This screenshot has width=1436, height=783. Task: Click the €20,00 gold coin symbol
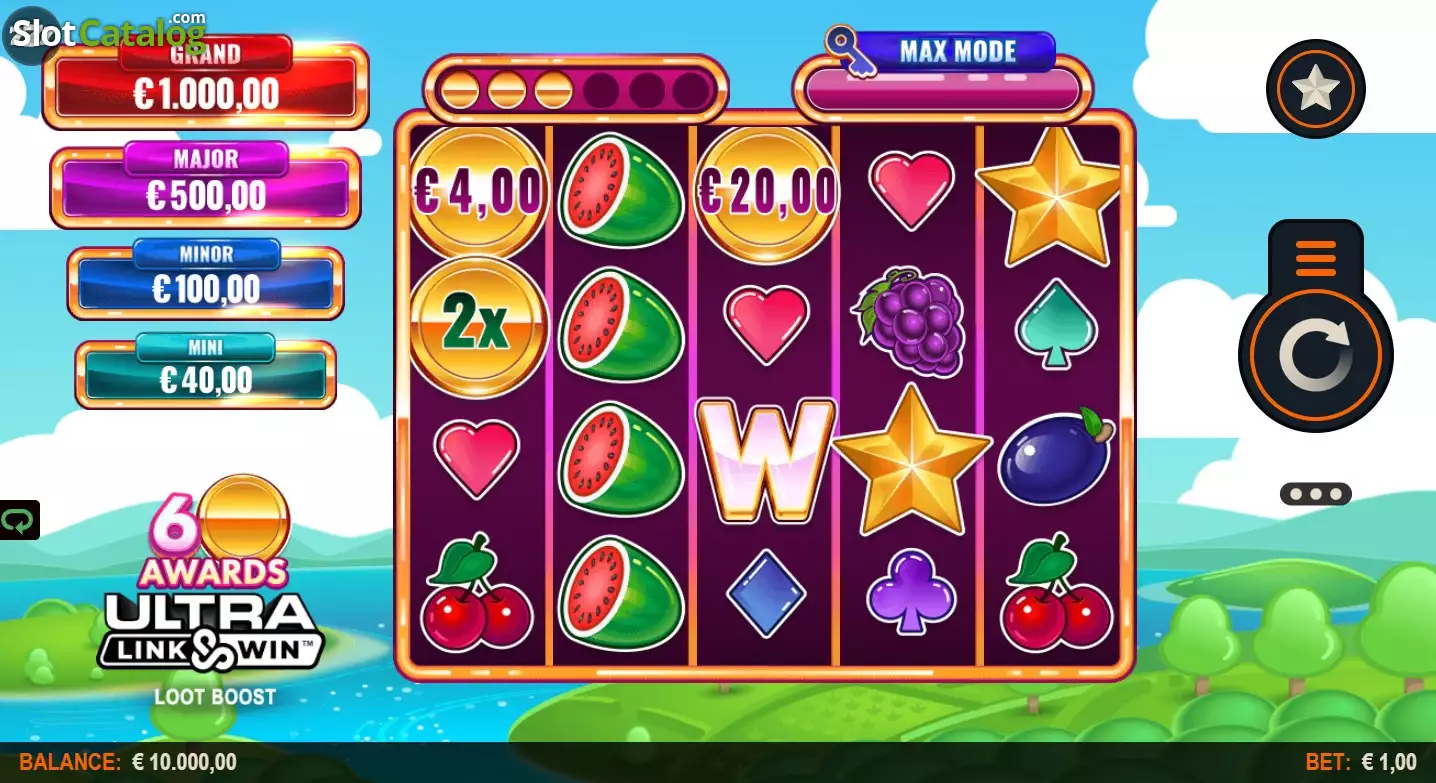point(765,190)
